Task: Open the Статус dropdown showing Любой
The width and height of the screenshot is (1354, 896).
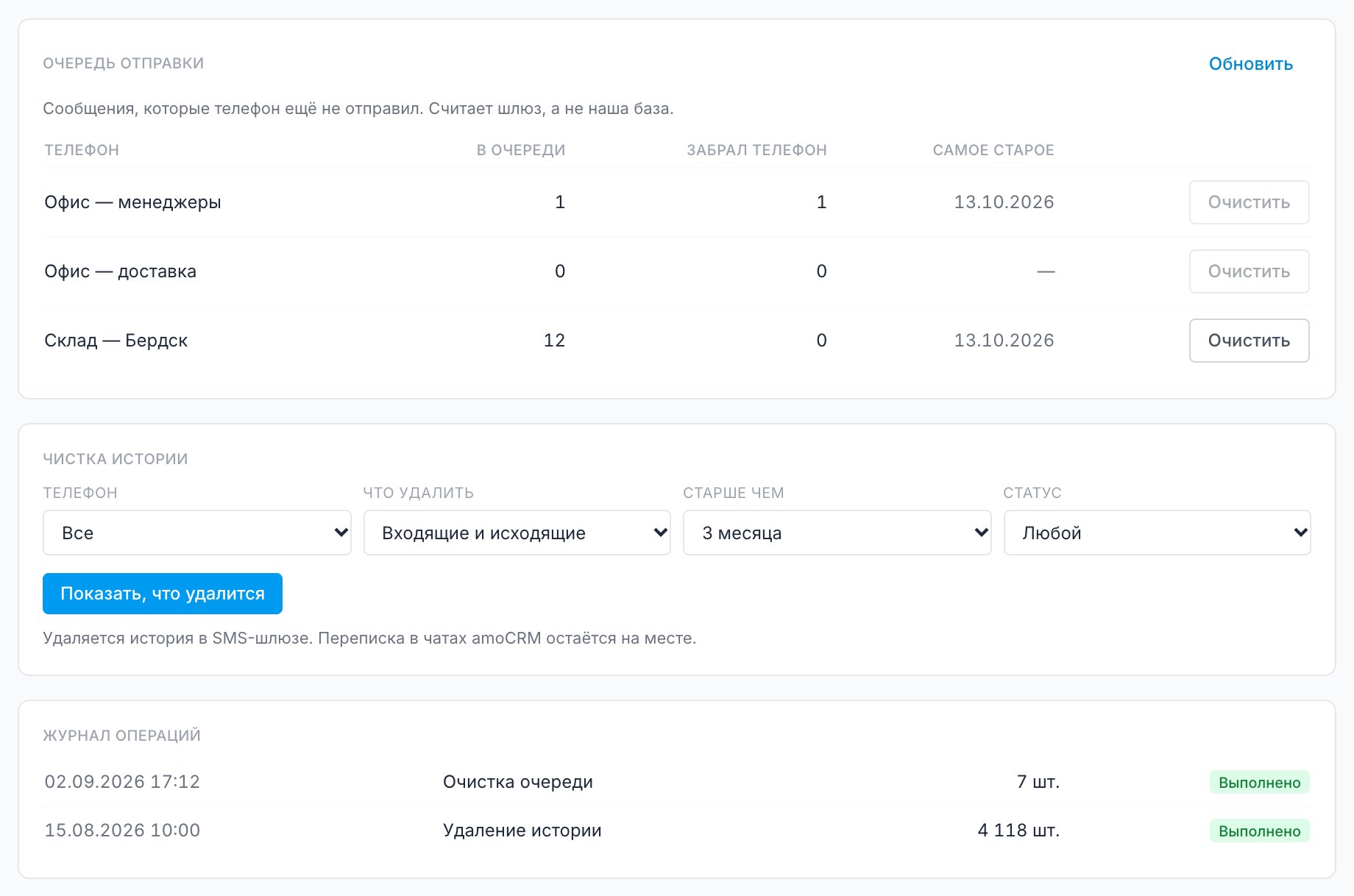Action: pos(1158,533)
